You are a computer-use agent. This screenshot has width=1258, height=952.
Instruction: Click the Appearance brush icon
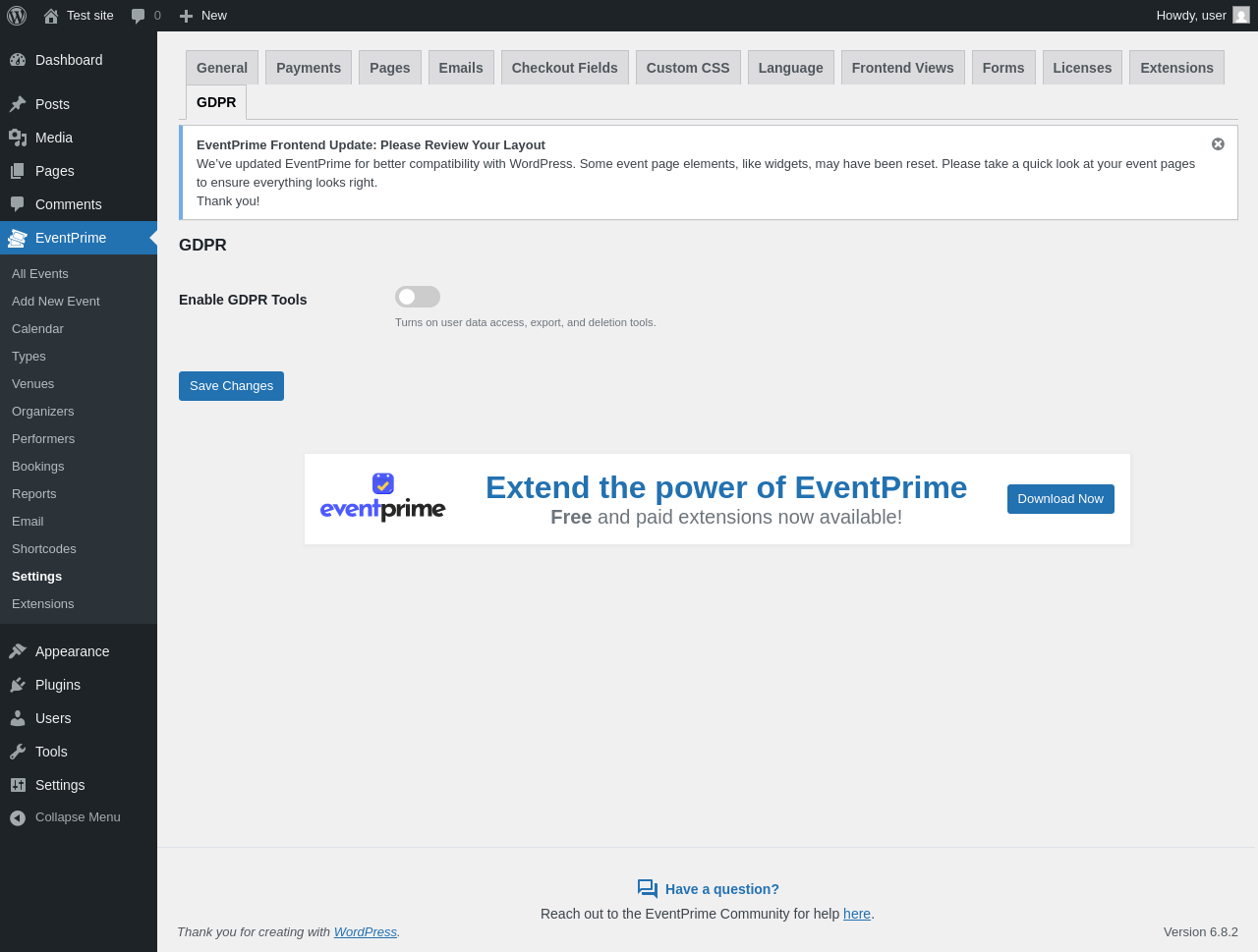(18, 651)
